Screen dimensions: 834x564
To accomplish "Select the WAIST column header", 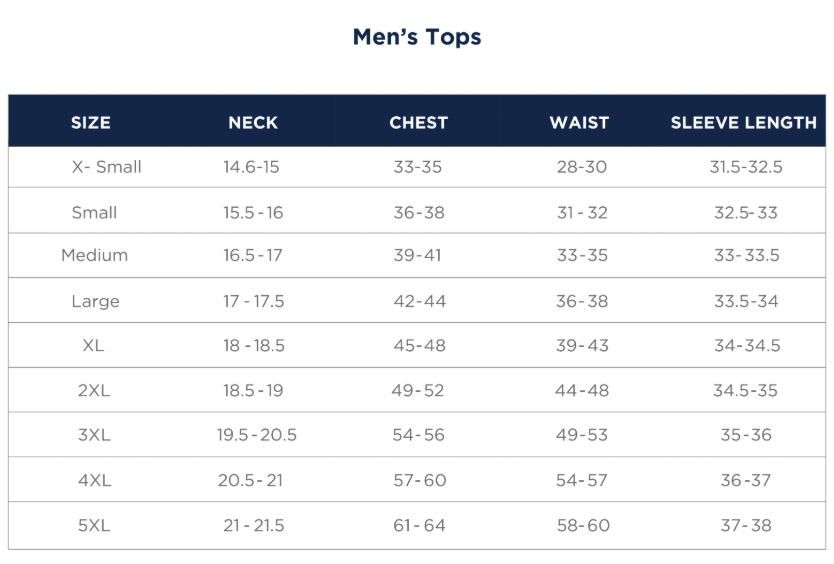I will coord(579,123).
